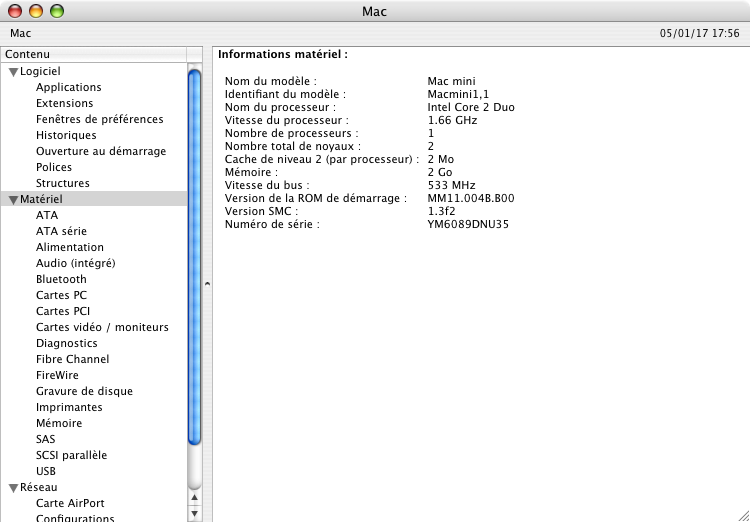Click the 2 Mo cache value

(441, 159)
